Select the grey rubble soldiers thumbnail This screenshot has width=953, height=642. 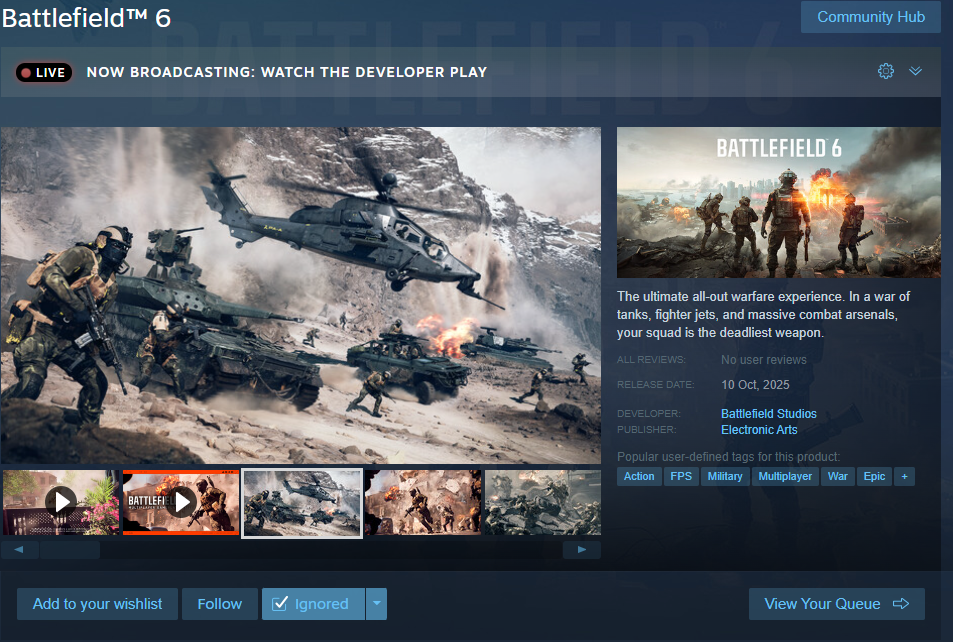click(543, 502)
